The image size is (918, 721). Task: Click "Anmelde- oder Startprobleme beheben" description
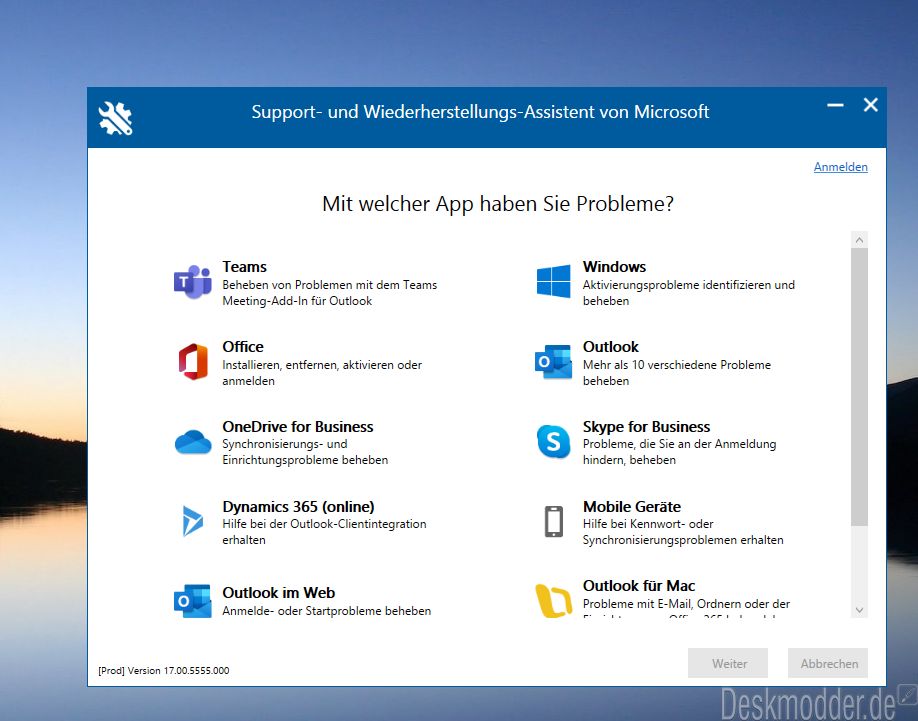click(x=327, y=611)
